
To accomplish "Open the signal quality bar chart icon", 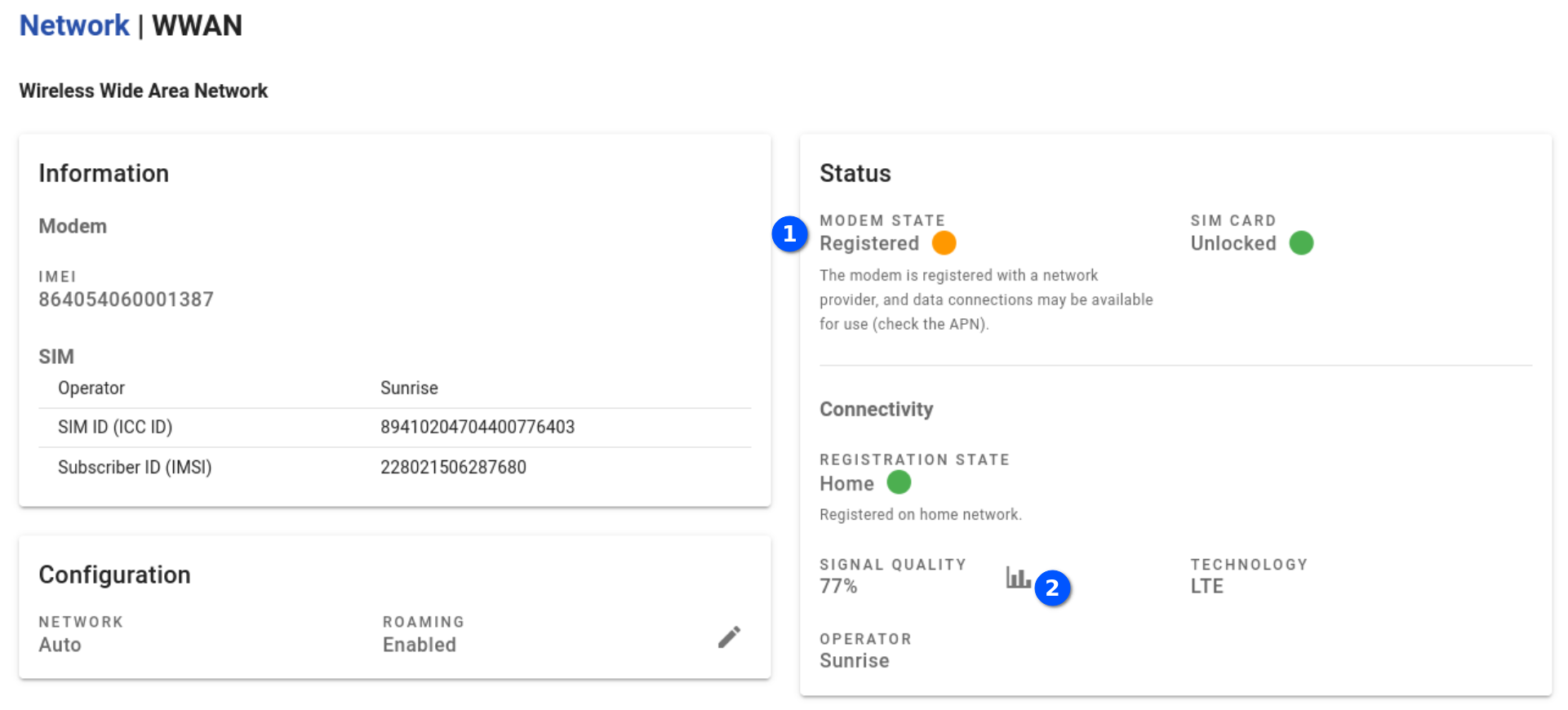I will coord(1017,578).
